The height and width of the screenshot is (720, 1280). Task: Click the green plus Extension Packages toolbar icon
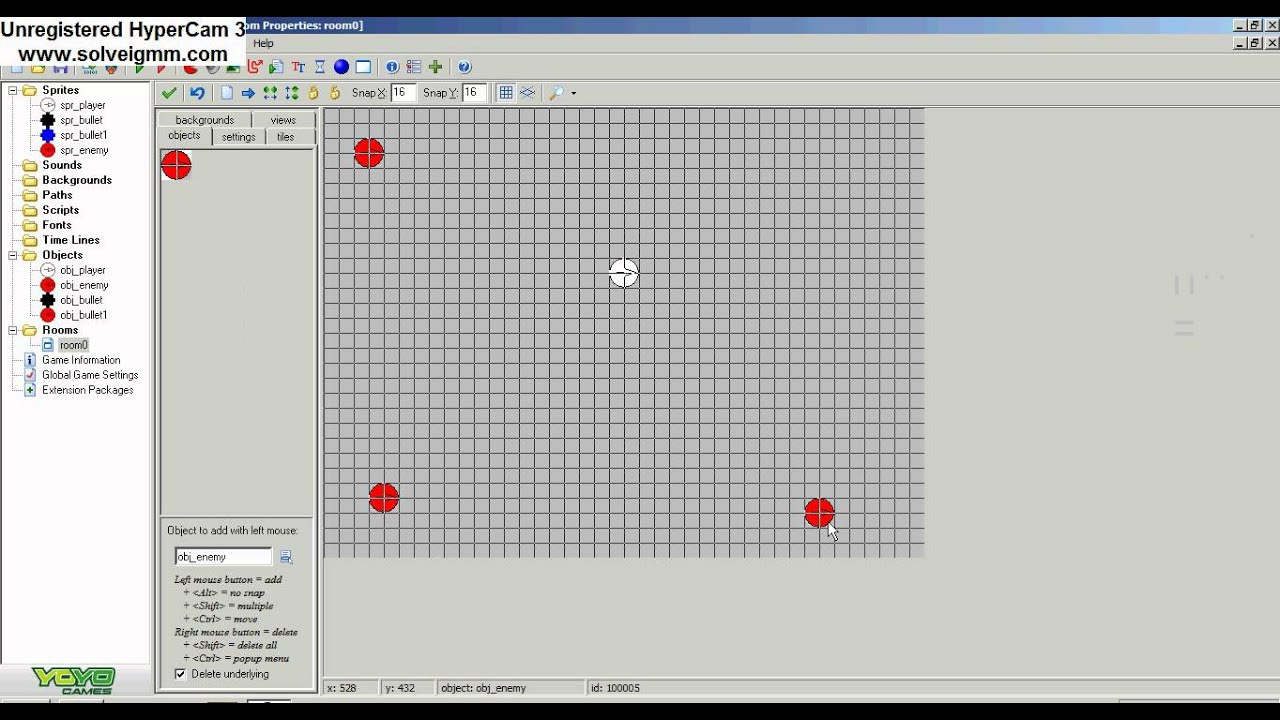tap(435, 67)
